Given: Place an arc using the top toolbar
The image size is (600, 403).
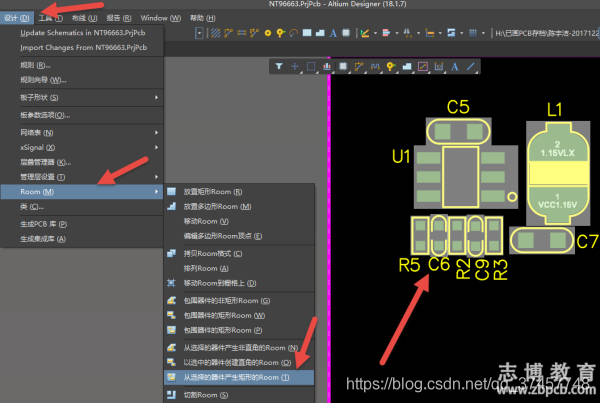Looking at the screenshot, I should coord(293,33).
